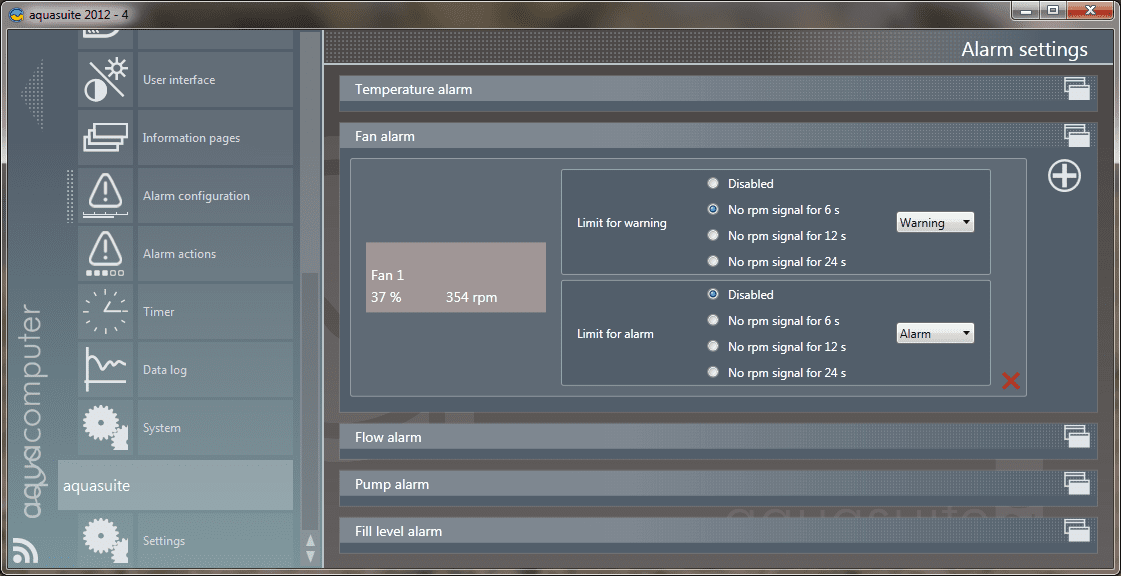Collapse the Fan alarm section
Screen dimensions: 1121x576
coord(718,135)
